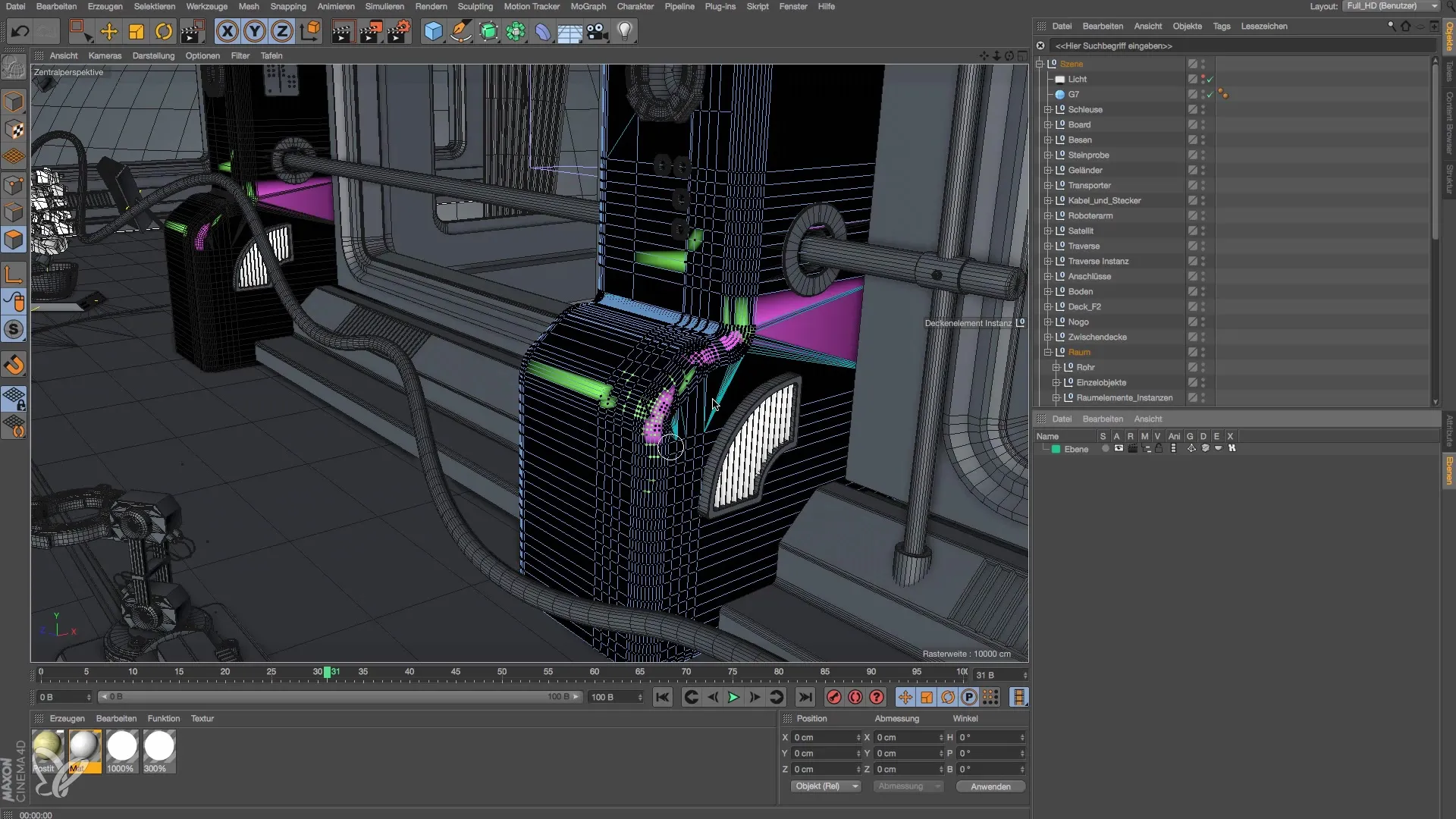Go to end of timeline
This screenshot has width=1456, height=819.
point(805,697)
